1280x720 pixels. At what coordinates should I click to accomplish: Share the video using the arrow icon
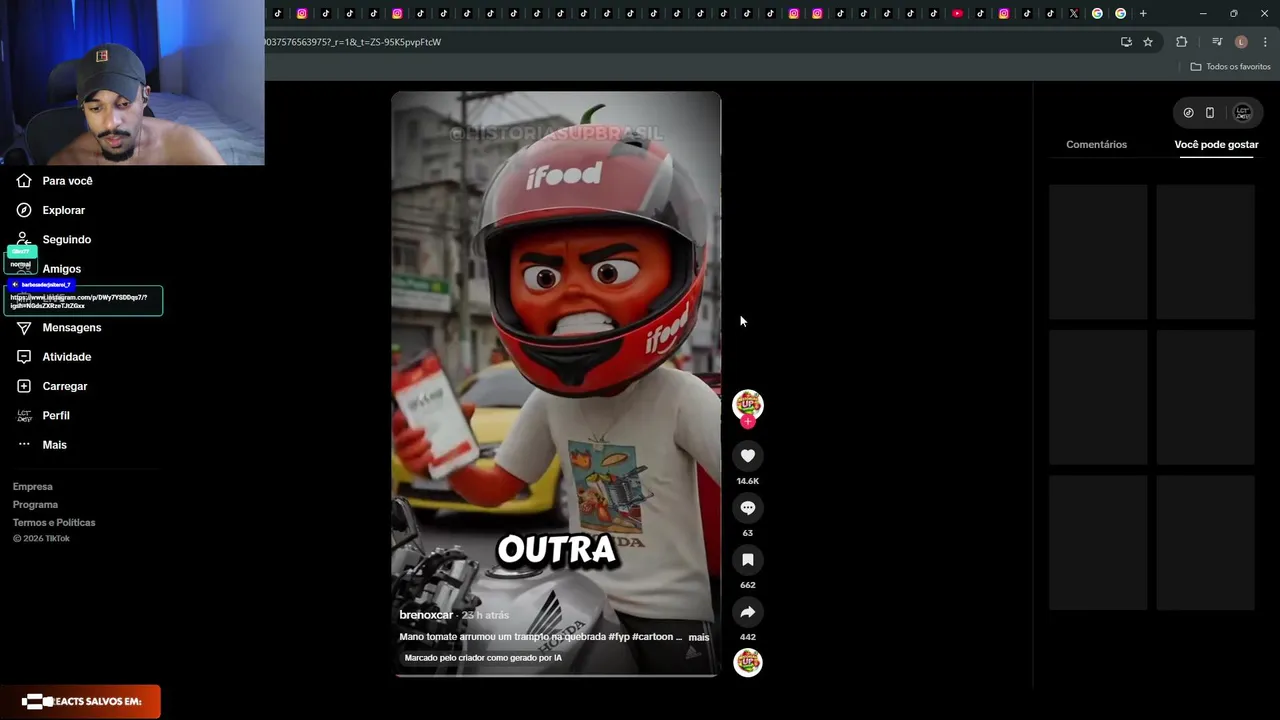tap(747, 612)
